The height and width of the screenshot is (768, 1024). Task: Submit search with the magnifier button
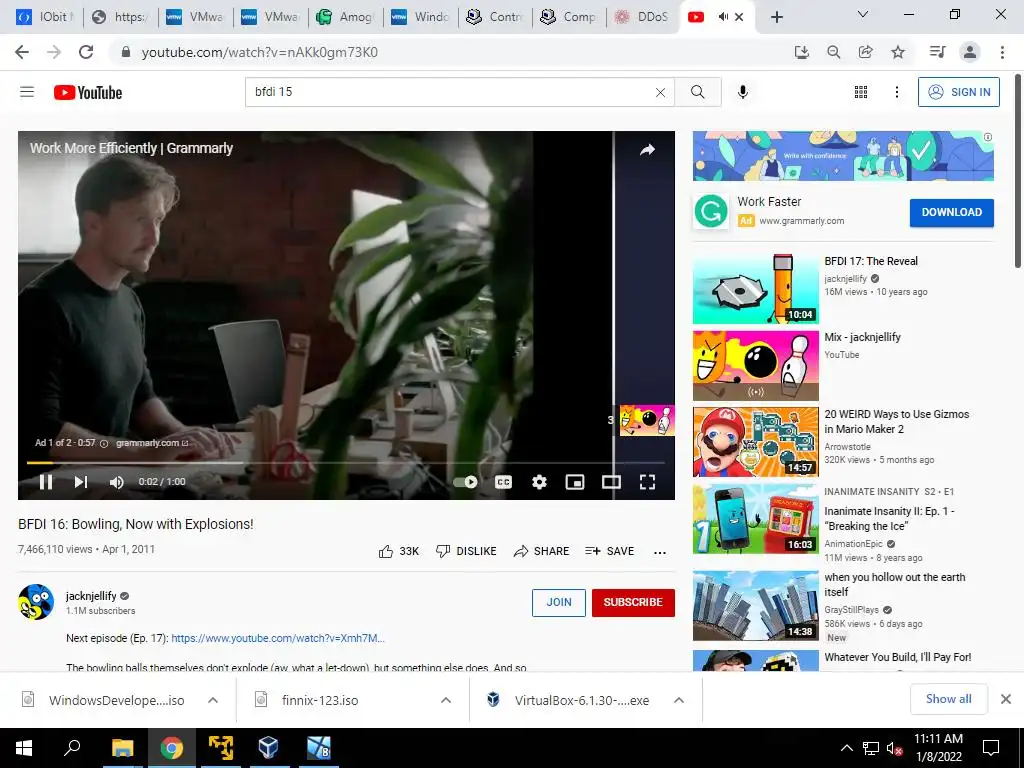tap(697, 92)
